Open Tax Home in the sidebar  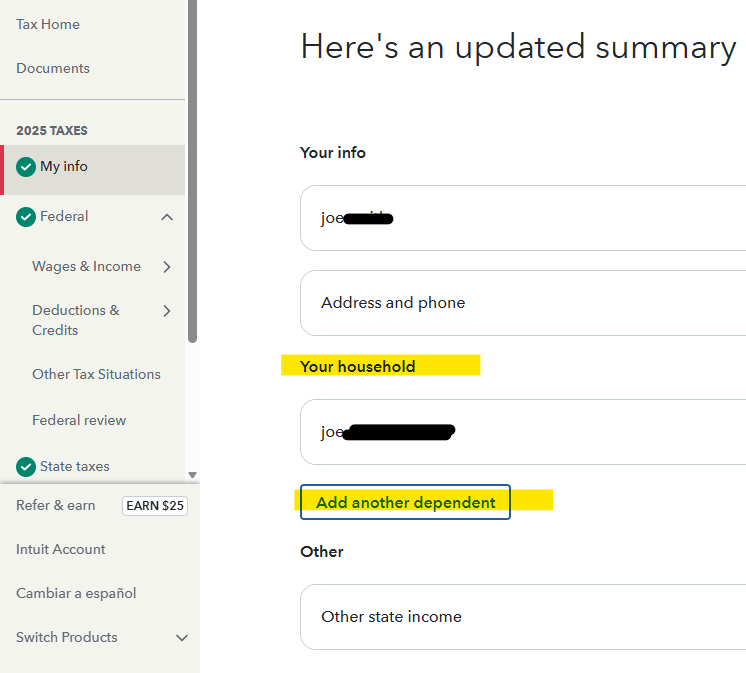tap(48, 24)
